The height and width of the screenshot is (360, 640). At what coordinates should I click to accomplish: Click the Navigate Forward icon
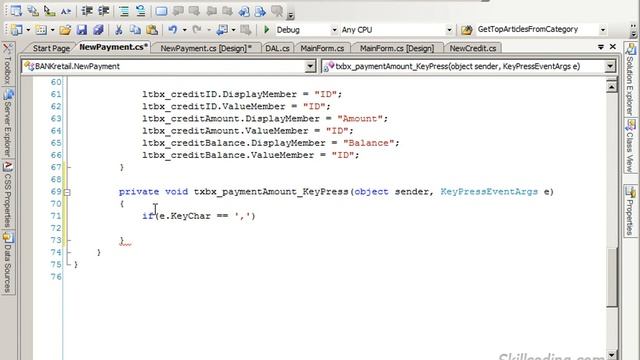coord(246,30)
